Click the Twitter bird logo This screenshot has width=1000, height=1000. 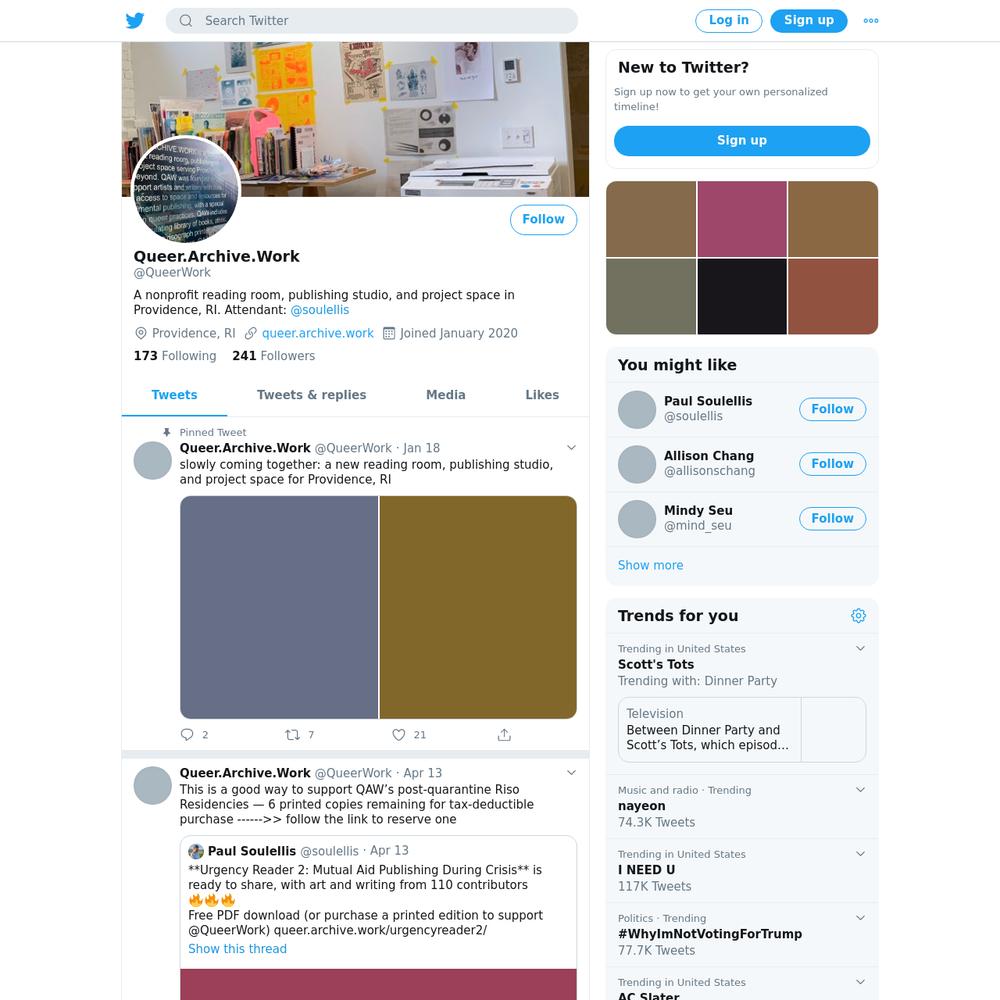click(135, 20)
